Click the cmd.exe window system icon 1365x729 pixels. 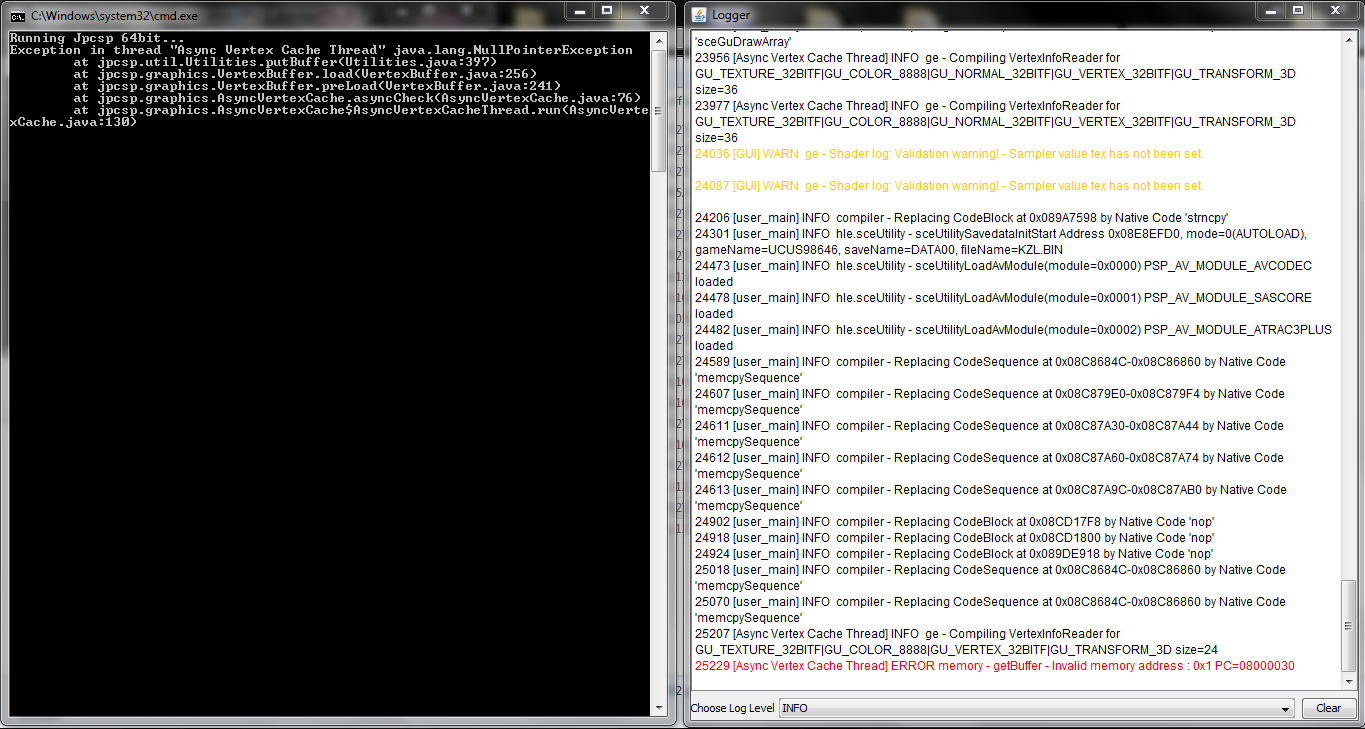click(17, 15)
